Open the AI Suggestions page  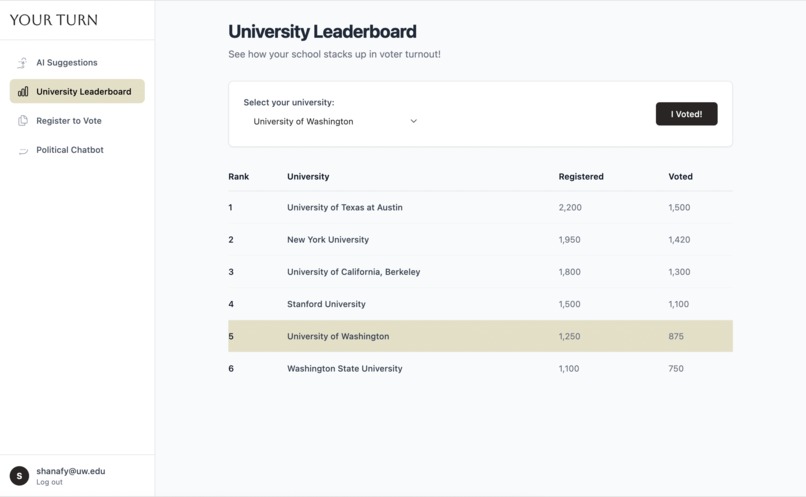(x=77, y=63)
